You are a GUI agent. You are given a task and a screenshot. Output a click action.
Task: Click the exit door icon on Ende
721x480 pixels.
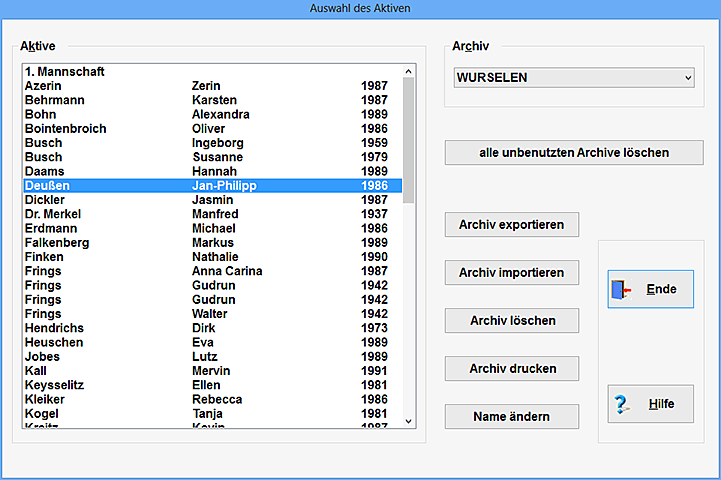tap(622, 290)
